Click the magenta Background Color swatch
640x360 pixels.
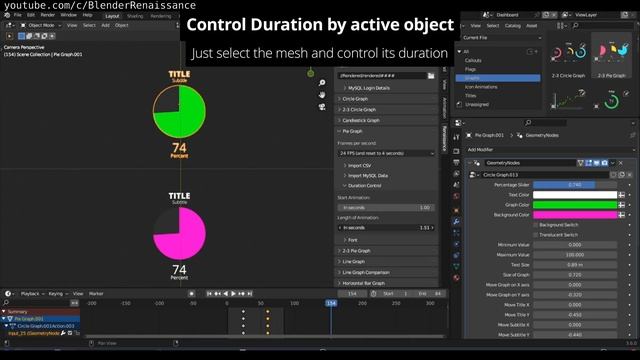(575, 215)
